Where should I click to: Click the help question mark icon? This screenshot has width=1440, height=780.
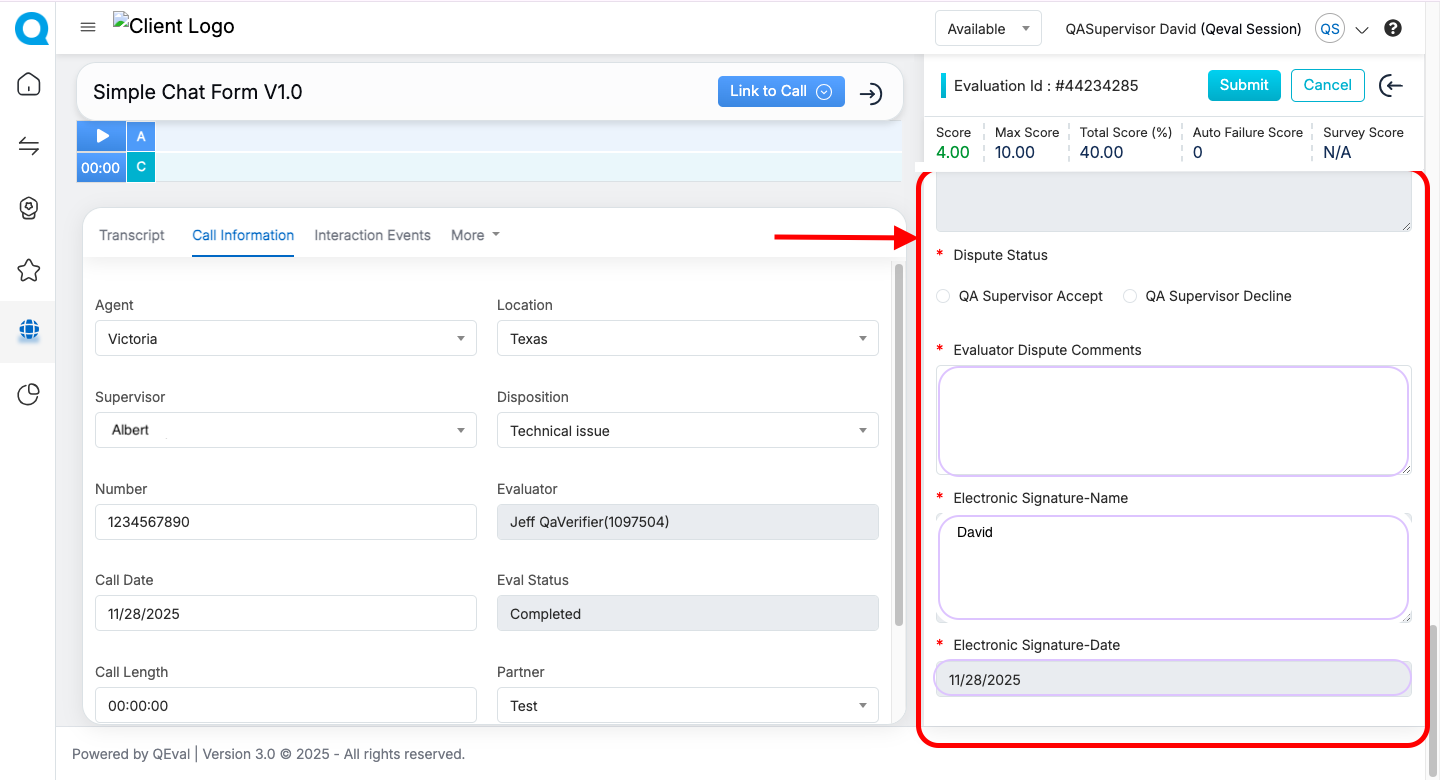pos(1393,29)
